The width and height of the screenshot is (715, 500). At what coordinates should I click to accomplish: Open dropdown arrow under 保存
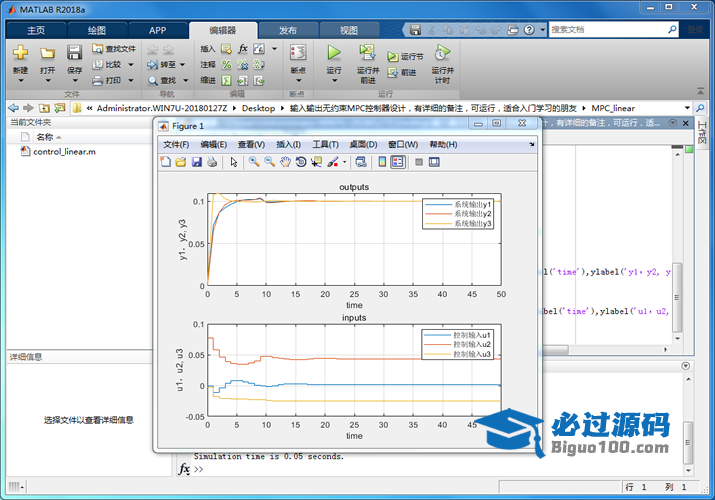(x=75, y=81)
